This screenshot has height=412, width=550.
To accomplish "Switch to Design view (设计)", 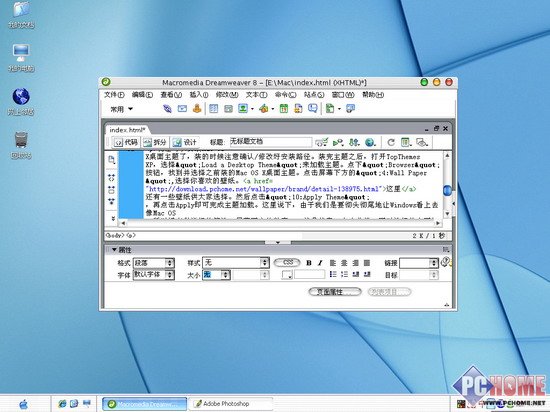I will point(185,142).
